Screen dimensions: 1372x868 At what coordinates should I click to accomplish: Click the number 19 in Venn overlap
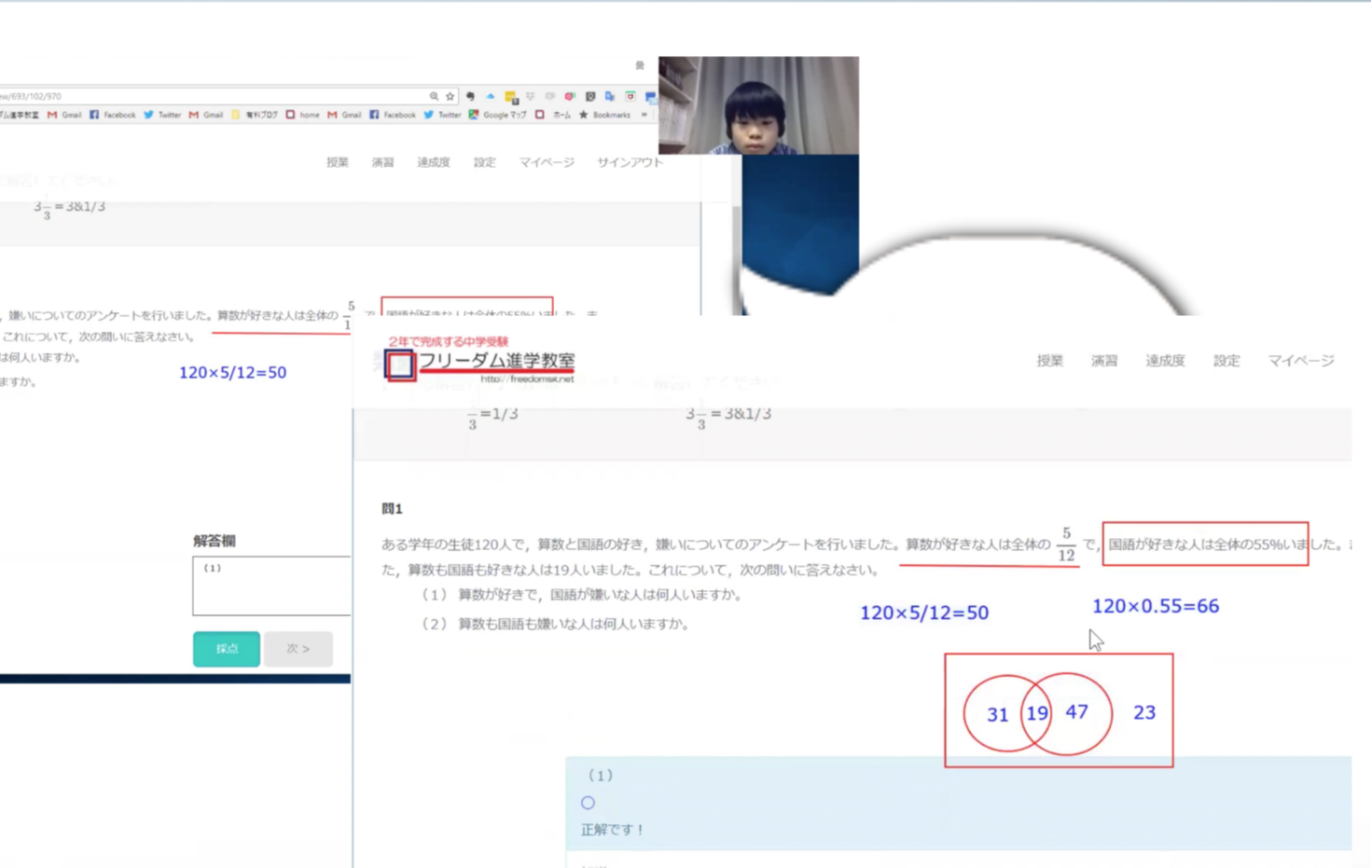(1037, 714)
